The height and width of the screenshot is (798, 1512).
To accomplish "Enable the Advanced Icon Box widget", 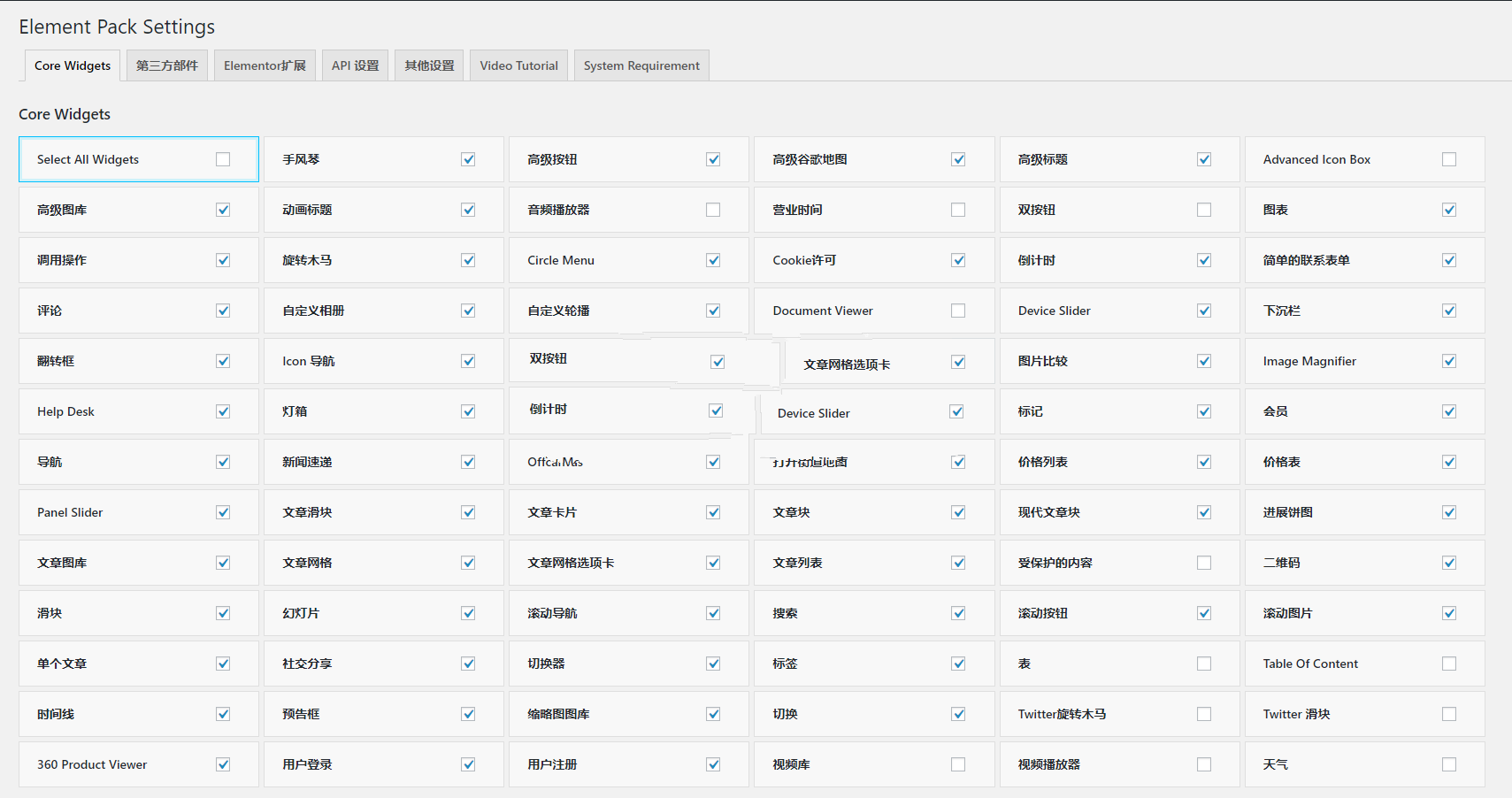I will click(x=1448, y=159).
